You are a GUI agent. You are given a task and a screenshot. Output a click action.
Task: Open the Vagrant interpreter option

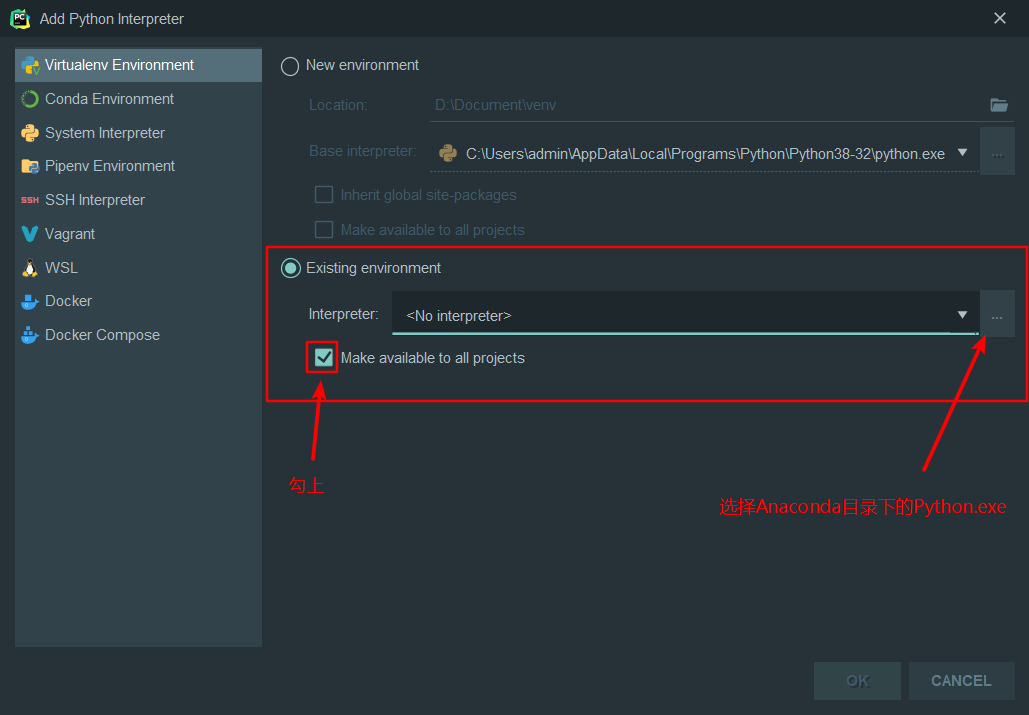tap(138, 234)
